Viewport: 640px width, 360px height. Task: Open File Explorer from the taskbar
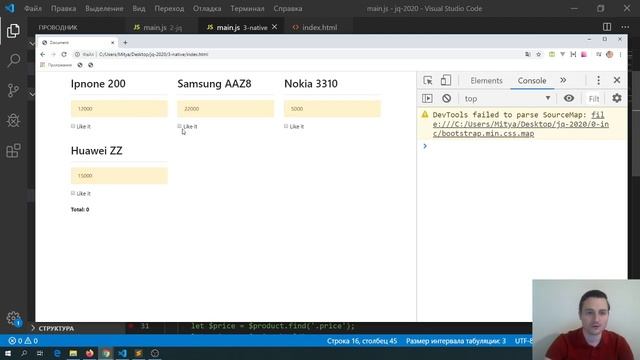73,353
